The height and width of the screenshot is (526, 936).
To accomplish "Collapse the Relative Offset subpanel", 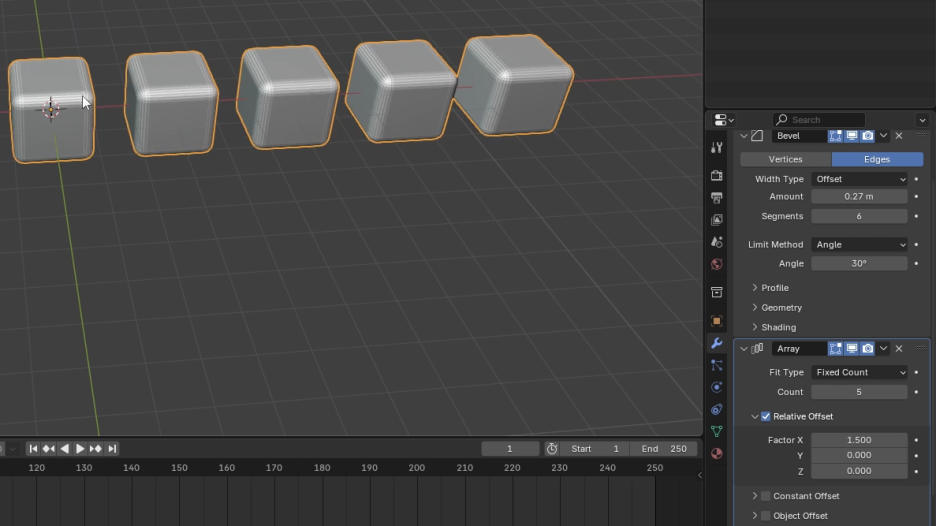I will tap(755, 417).
